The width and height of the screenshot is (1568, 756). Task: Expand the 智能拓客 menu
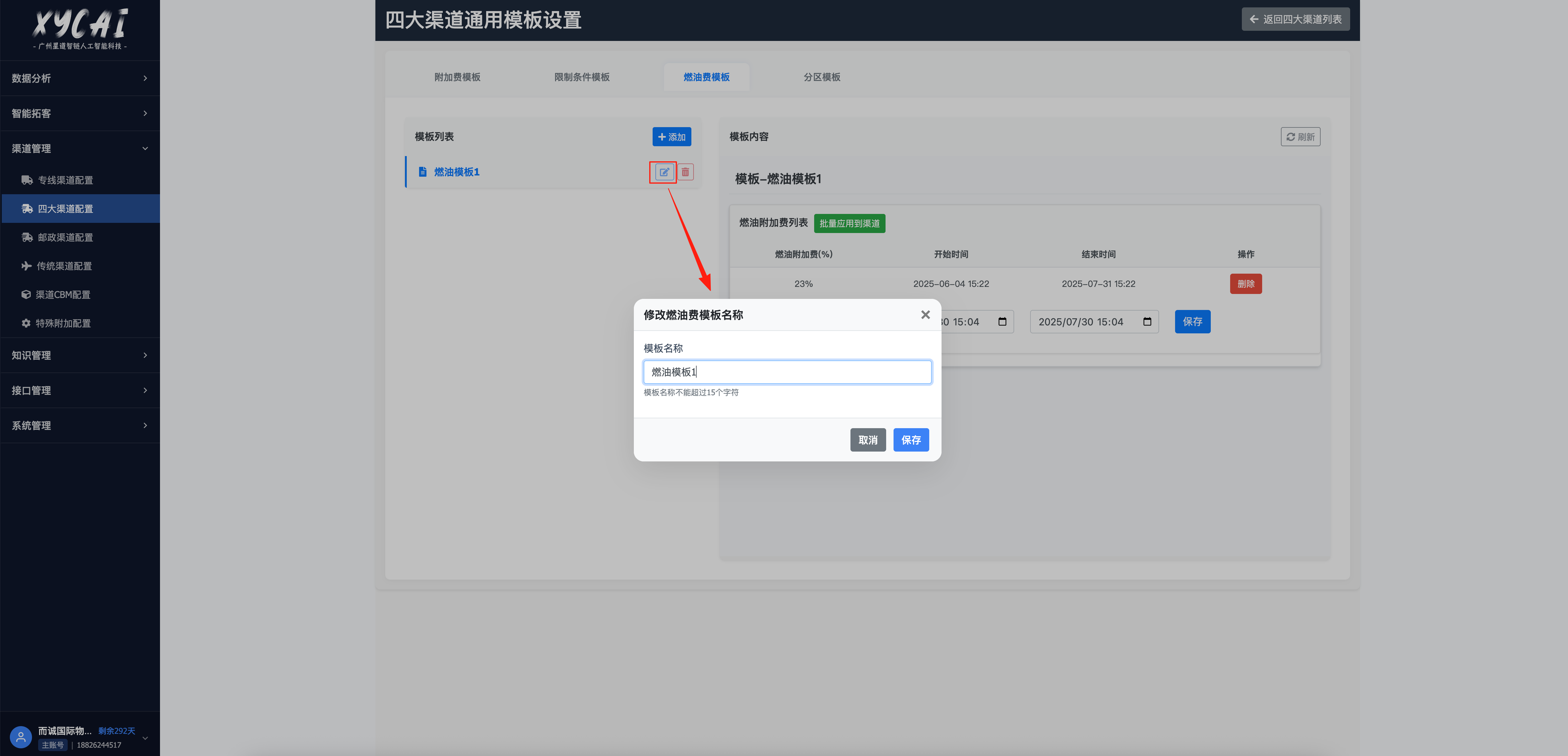[80, 113]
